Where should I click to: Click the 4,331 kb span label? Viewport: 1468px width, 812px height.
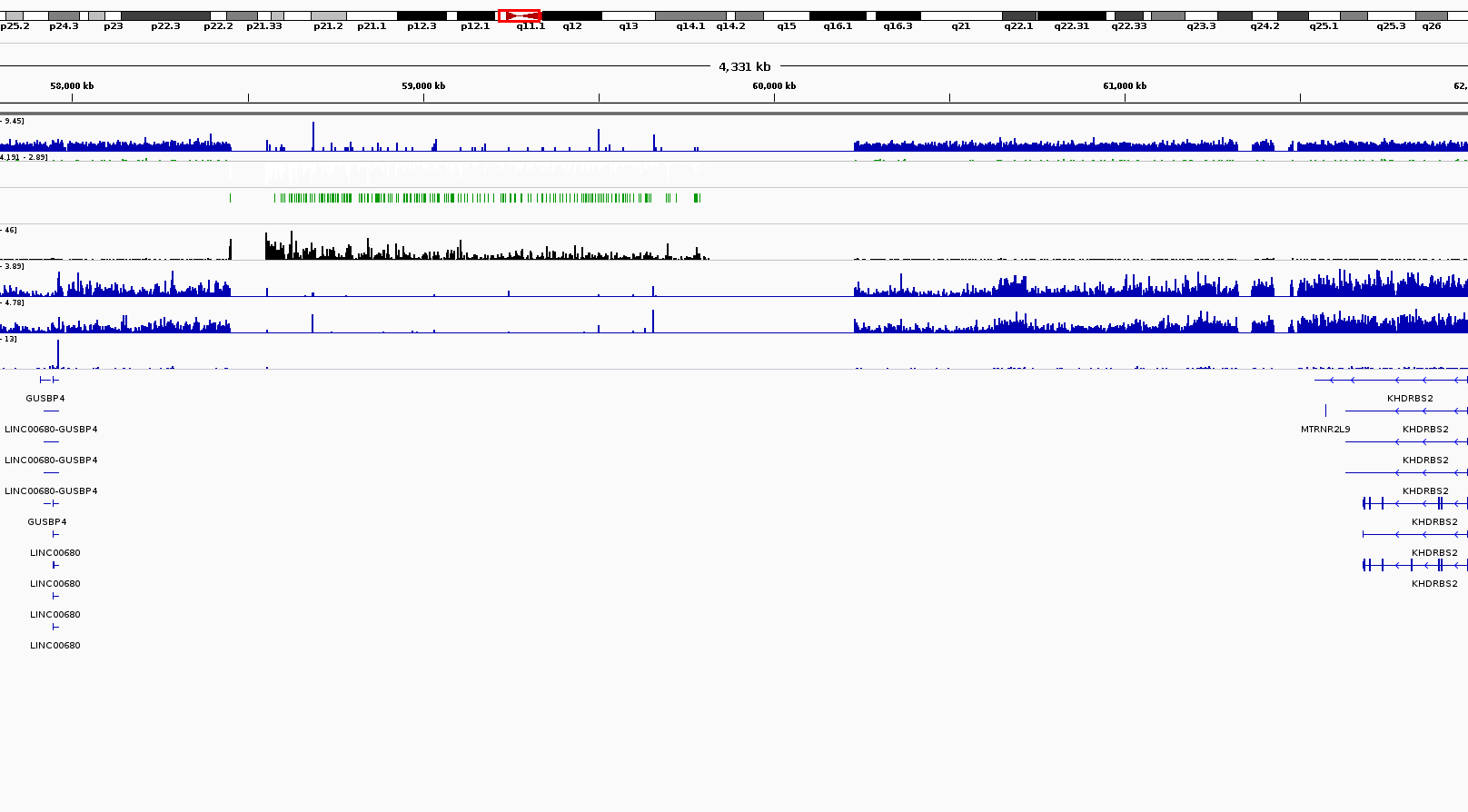[x=745, y=66]
